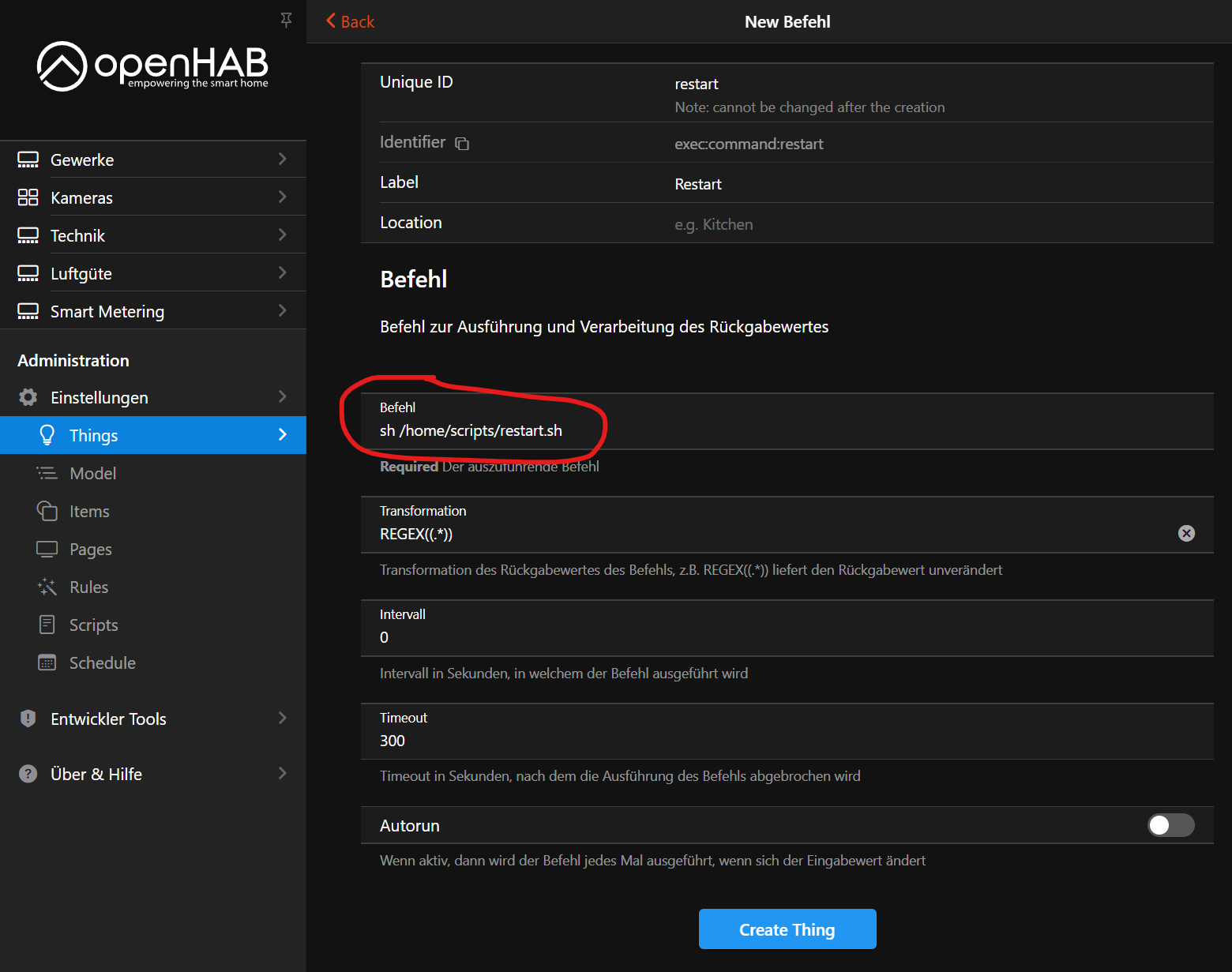Screen dimensions: 1232x972
Task: Enable the Autorun toggle
Action: 1170,825
